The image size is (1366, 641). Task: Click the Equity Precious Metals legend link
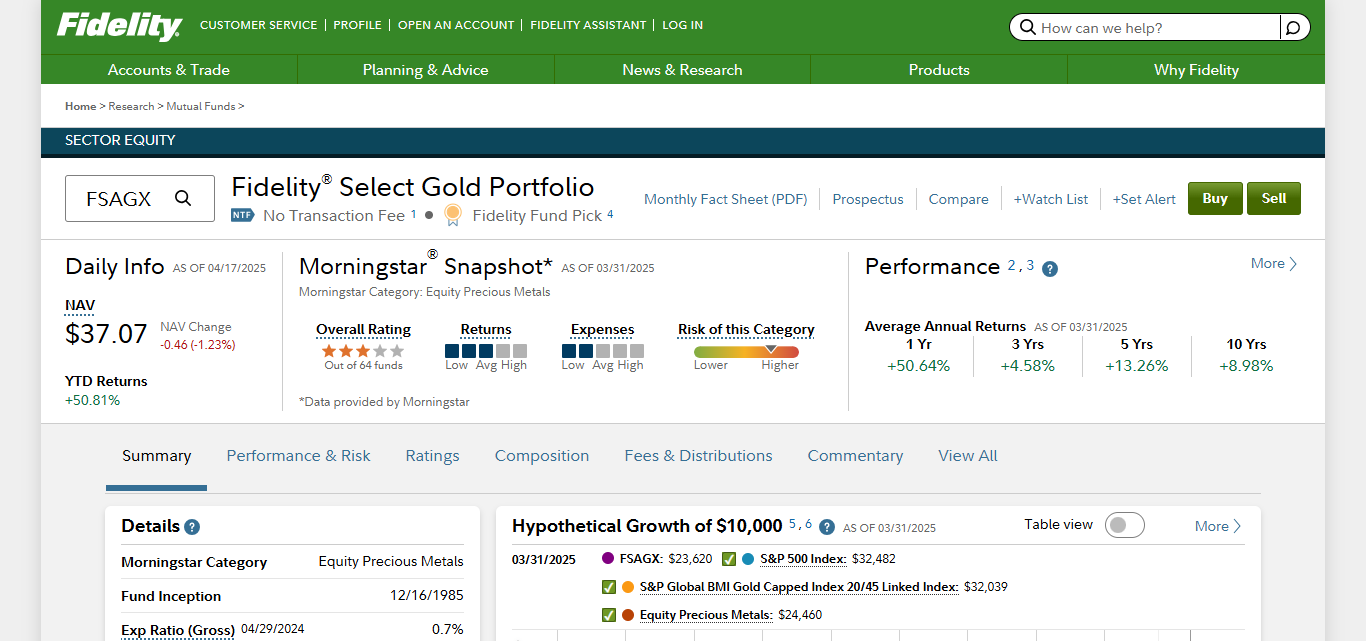pos(706,615)
